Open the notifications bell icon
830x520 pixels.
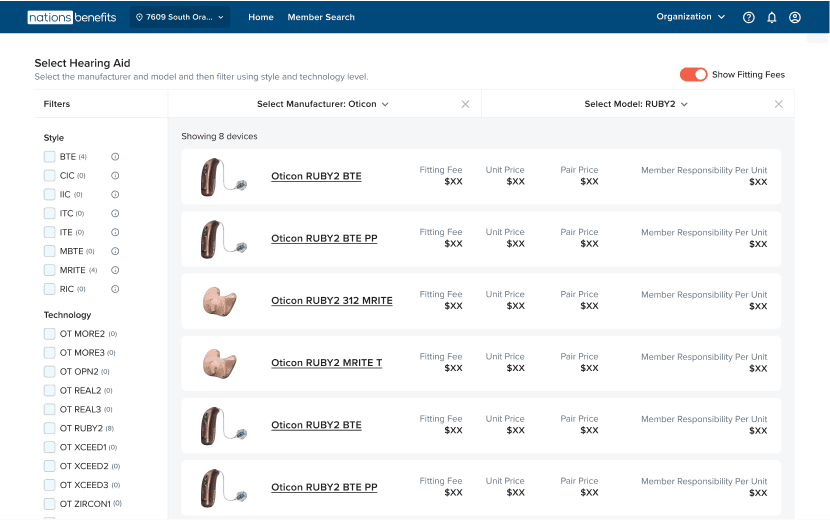(772, 17)
